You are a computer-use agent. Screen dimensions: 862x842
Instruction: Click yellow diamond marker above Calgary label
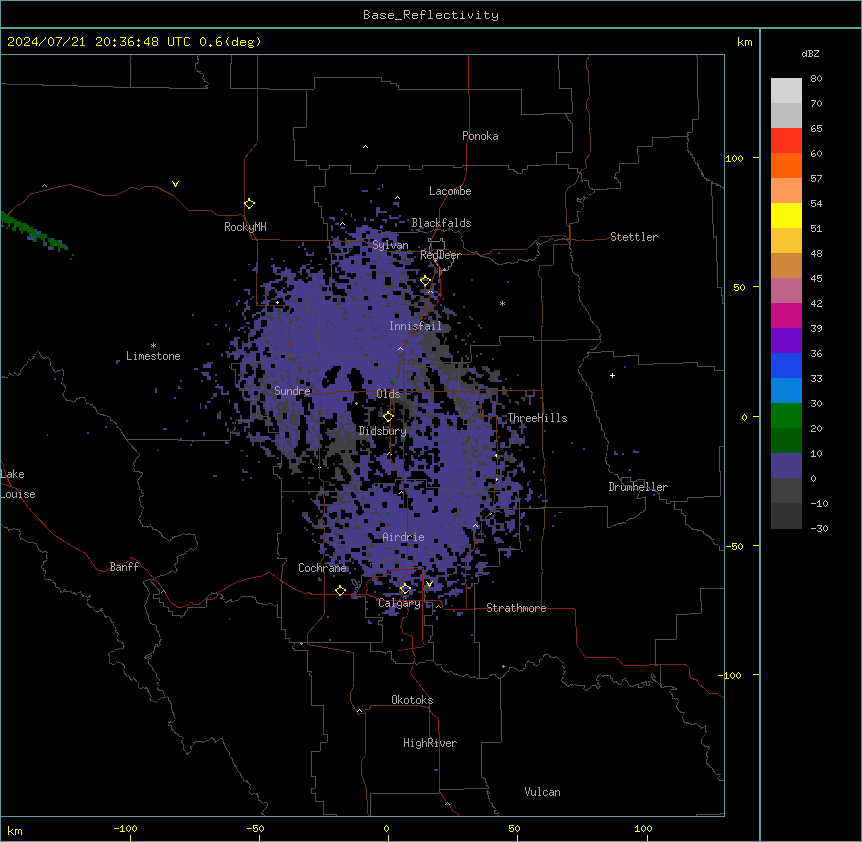[x=405, y=589]
